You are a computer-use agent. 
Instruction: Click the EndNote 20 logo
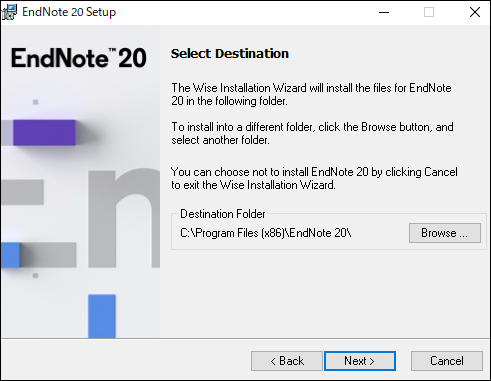click(x=79, y=58)
